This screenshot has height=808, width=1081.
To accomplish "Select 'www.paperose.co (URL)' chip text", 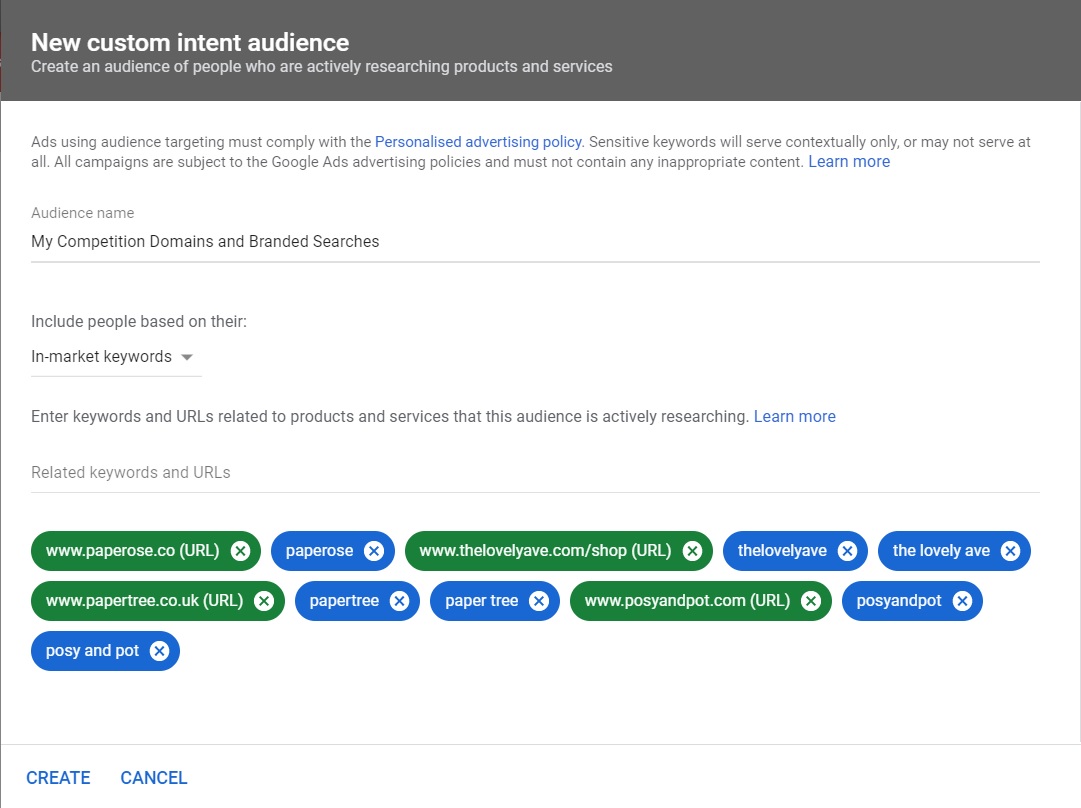I will [132, 551].
